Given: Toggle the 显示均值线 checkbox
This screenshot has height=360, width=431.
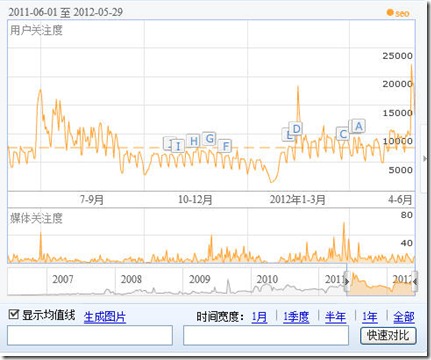Looking at the screenshot, I should pos(13,314).
